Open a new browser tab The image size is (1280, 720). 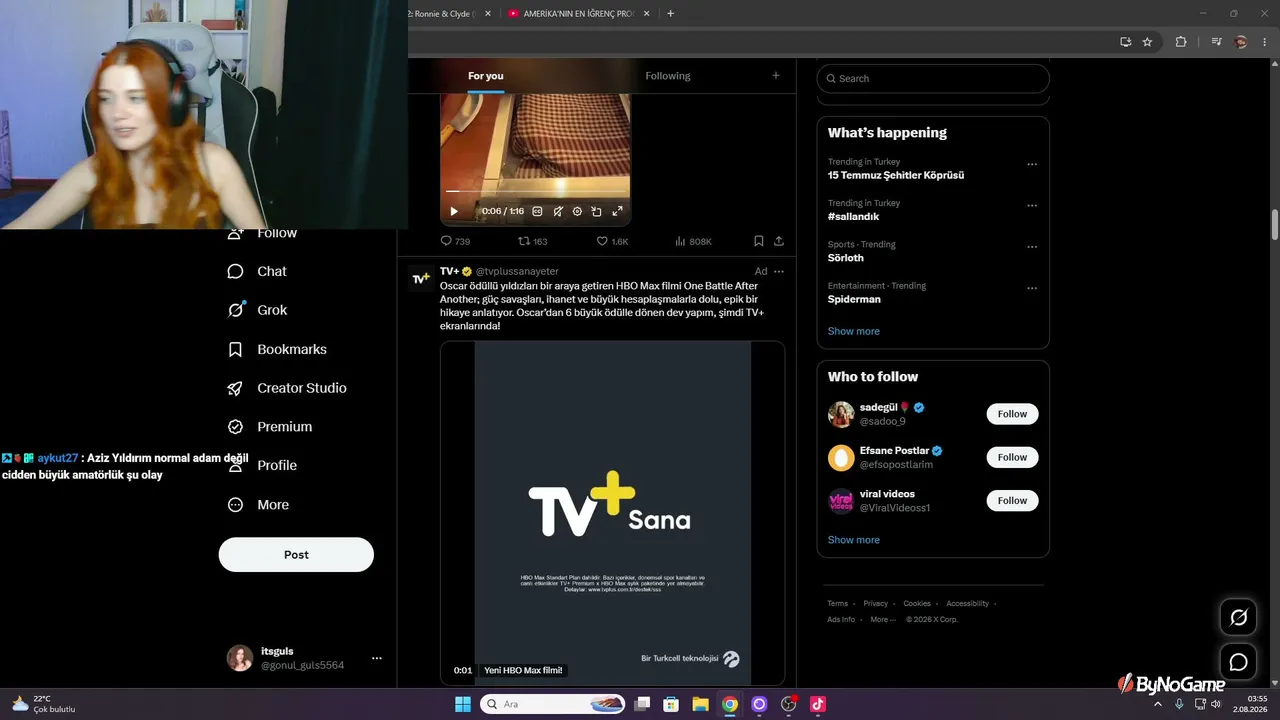(670, 14)
